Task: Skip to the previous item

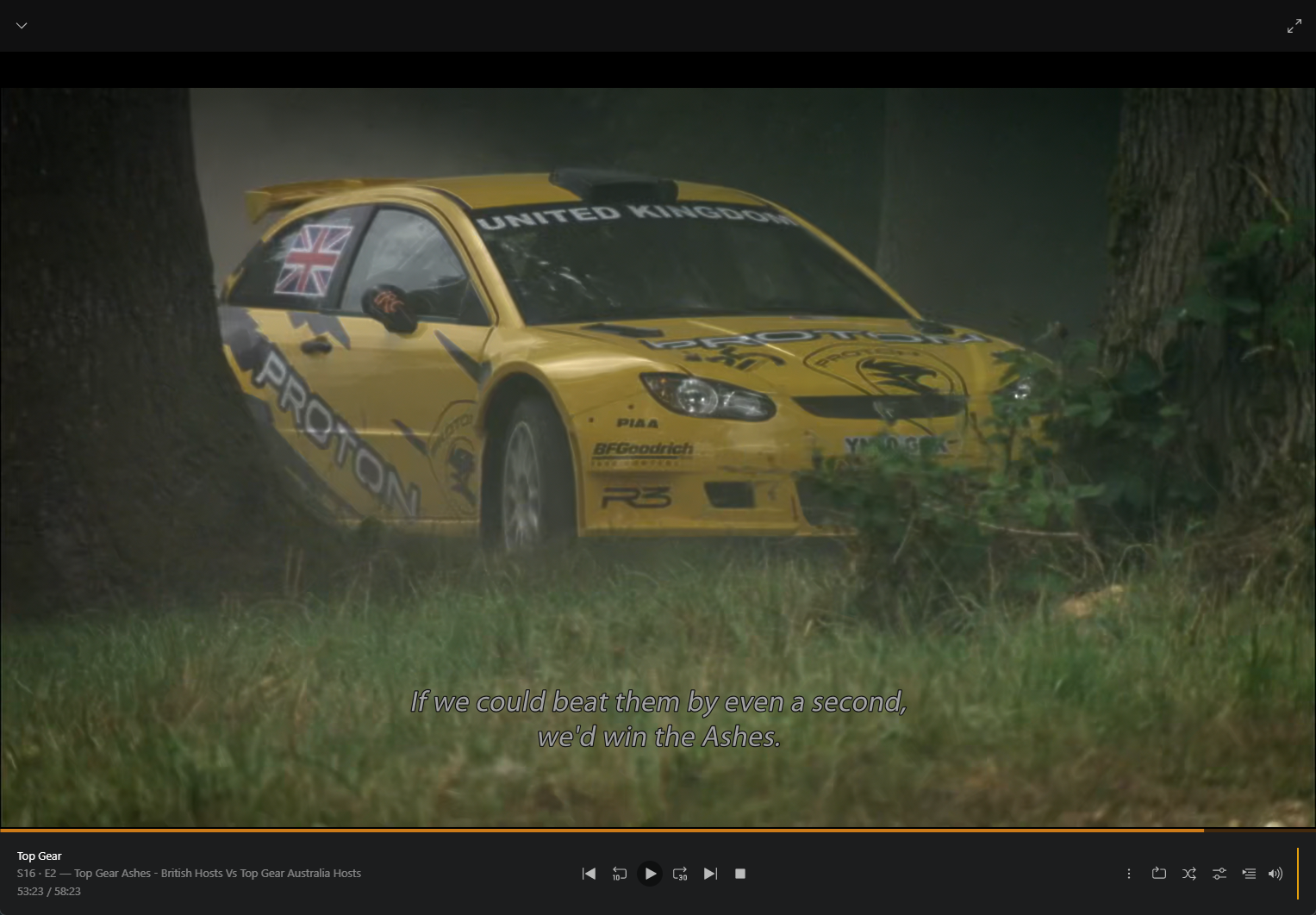Action: [x=589, y=874]
